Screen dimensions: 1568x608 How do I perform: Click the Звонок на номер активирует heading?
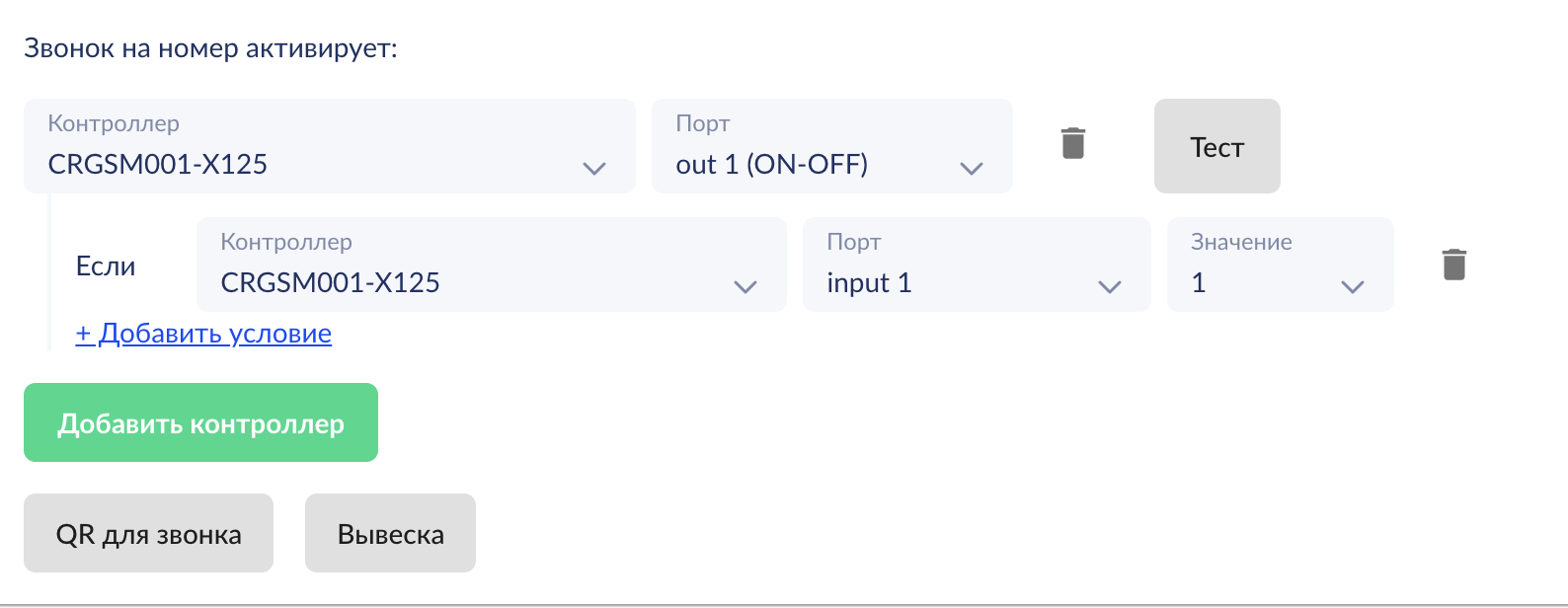pyautogui.click(x=210, y=48)
